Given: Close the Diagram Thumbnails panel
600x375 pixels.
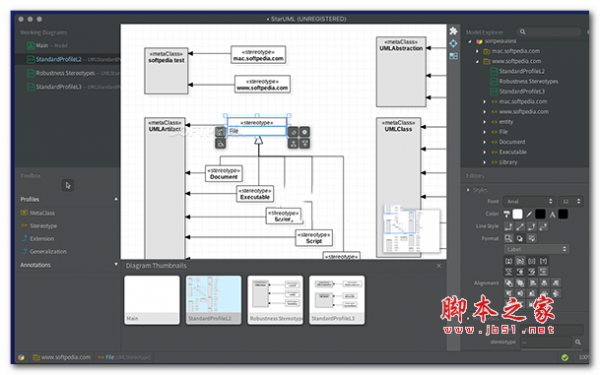Looking at the screenshot, I should point(439,266).
